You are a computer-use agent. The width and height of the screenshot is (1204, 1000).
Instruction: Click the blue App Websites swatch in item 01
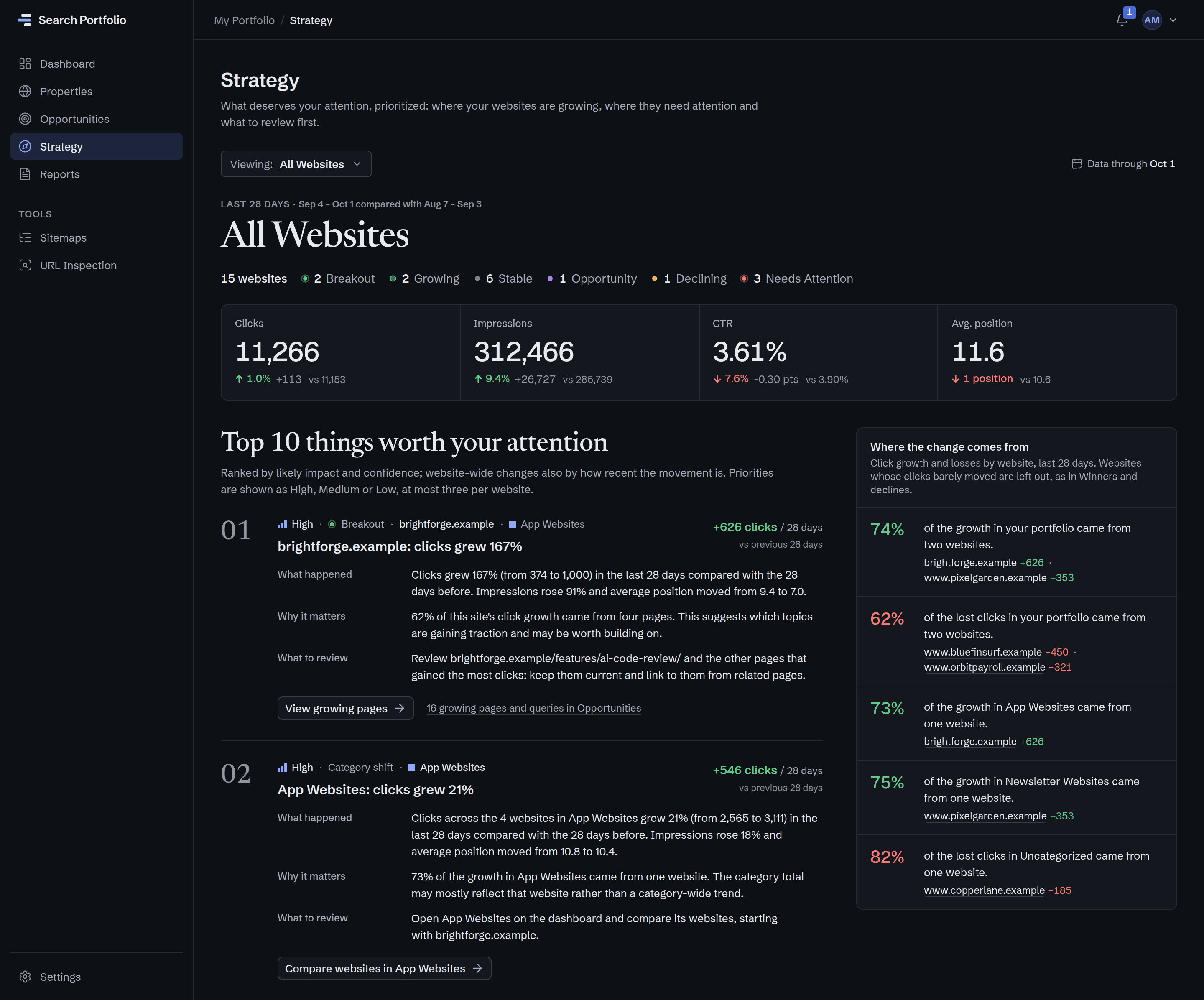coord(513,524)
